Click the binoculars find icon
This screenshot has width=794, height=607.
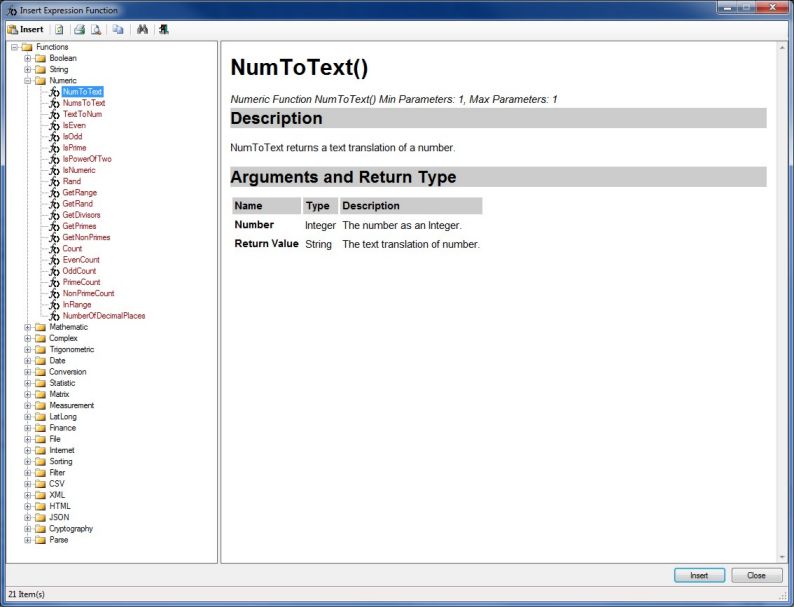point(143,29)
